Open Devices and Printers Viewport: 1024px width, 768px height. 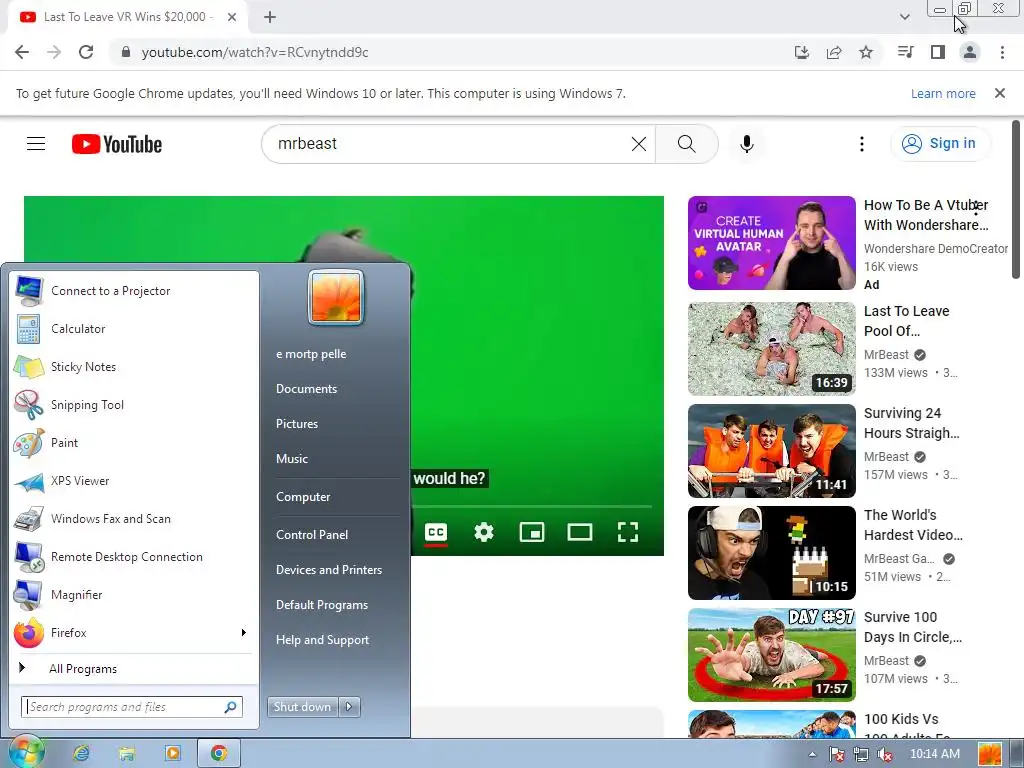pos(328,569)
